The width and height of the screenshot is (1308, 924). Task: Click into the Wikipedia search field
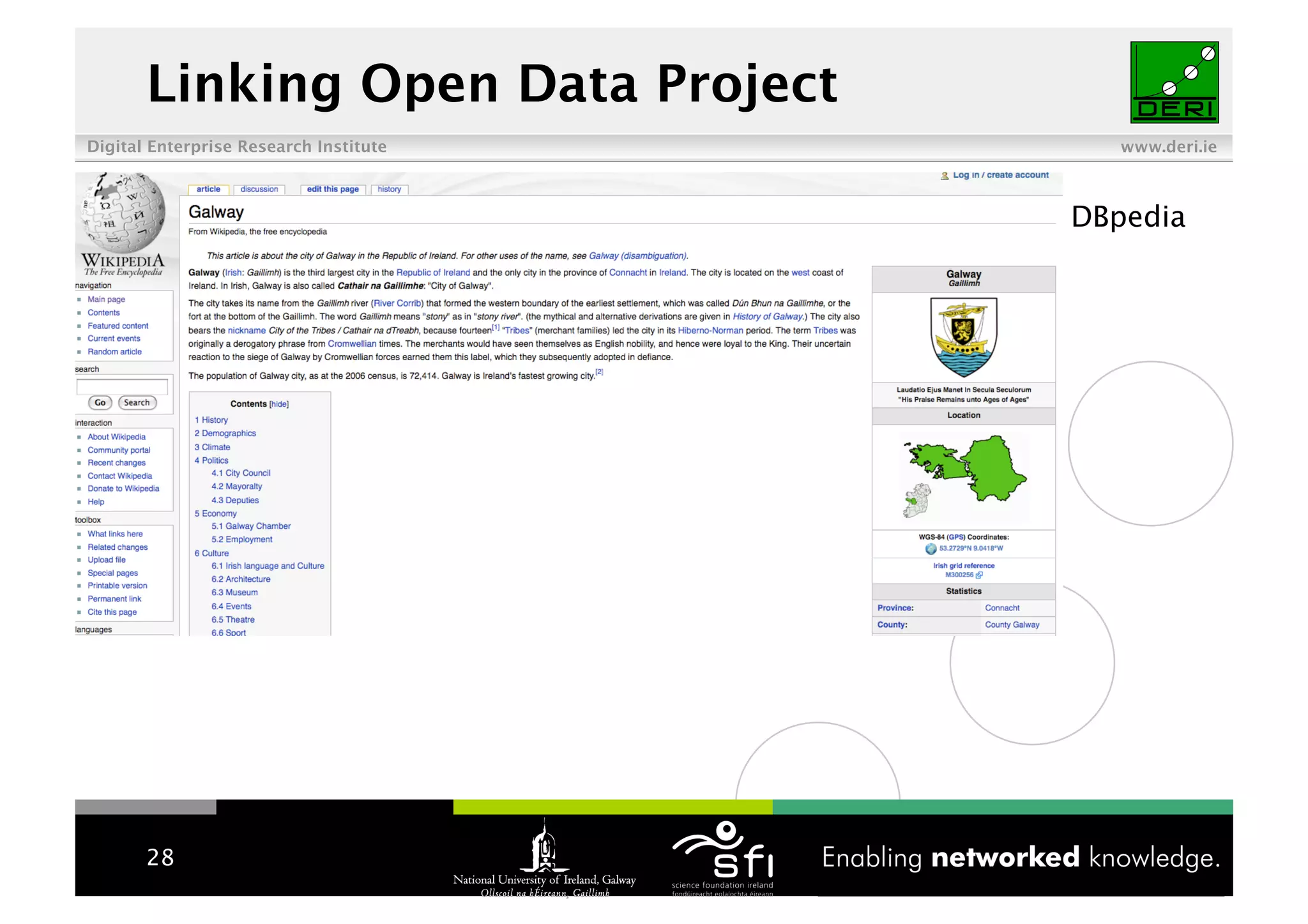(122, 387)
